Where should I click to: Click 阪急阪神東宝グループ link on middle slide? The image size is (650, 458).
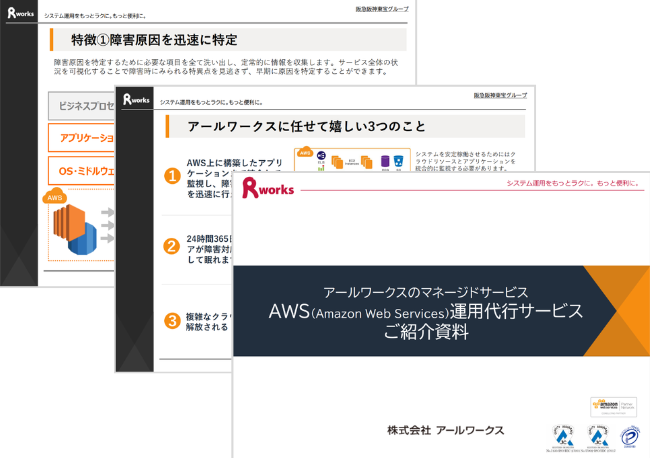pos(500,95)
